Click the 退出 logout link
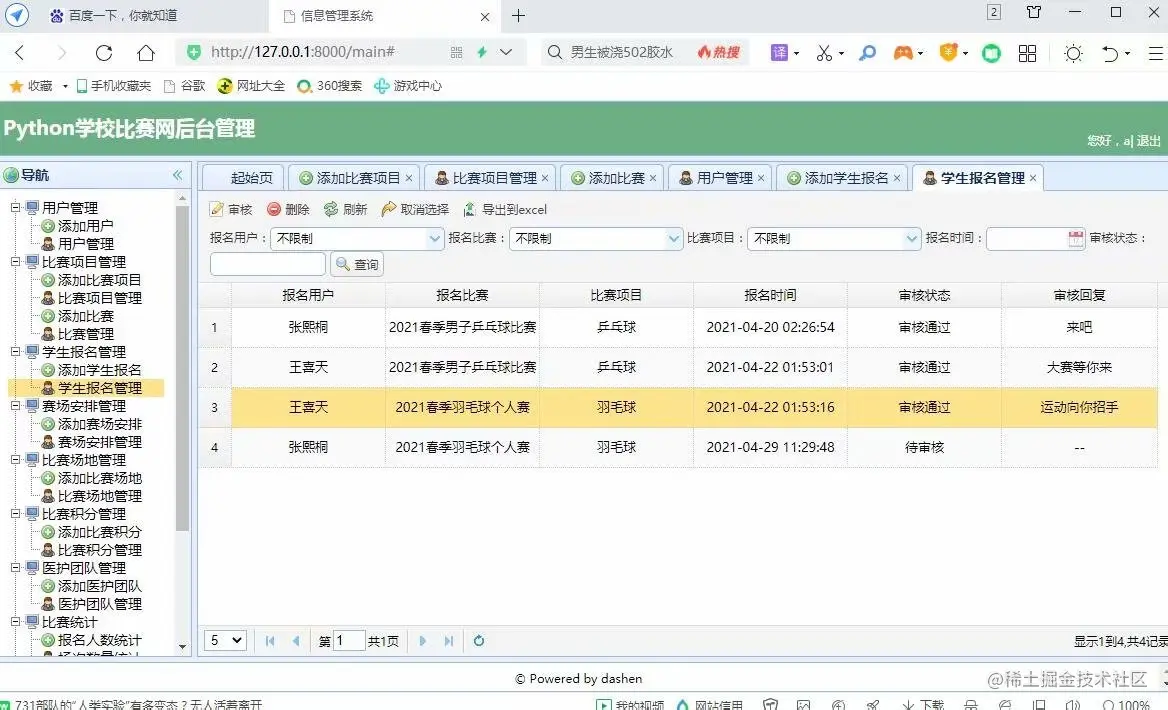Screen dimensions: 1168x710 point(1148,141)
